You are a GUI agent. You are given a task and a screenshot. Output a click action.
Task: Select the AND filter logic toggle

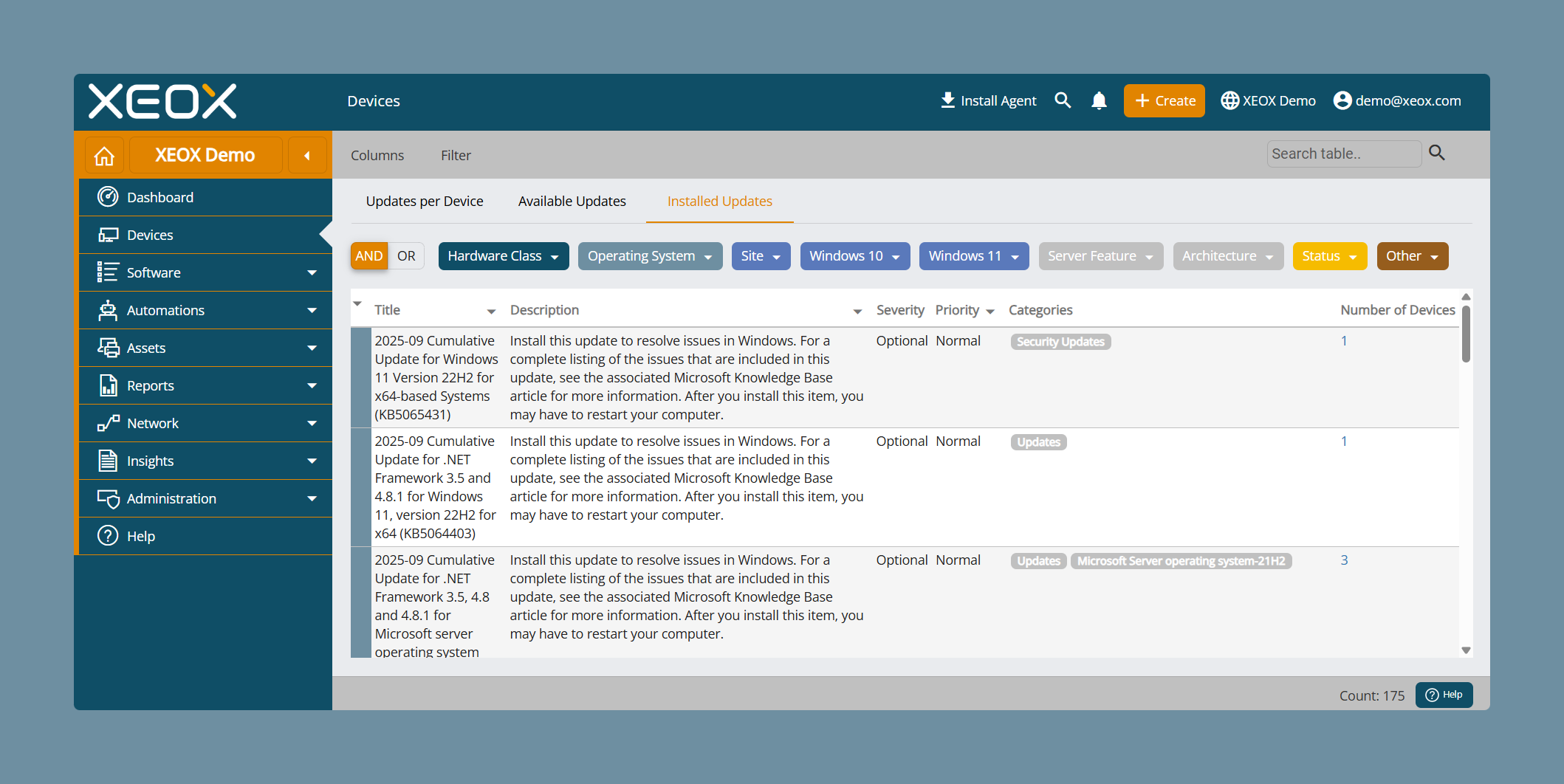(x=368, y=256)
